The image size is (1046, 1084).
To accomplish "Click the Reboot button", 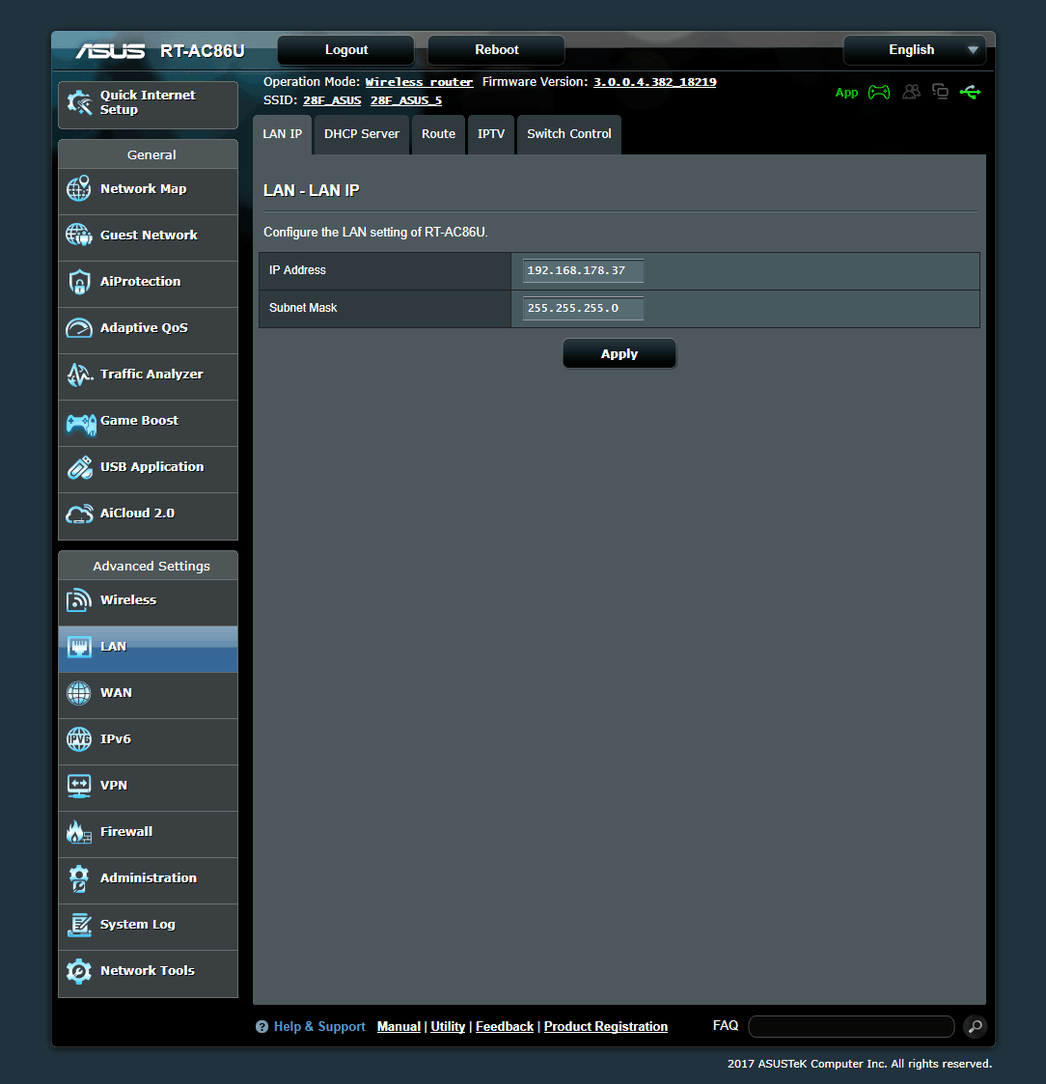I will point(496,50).
